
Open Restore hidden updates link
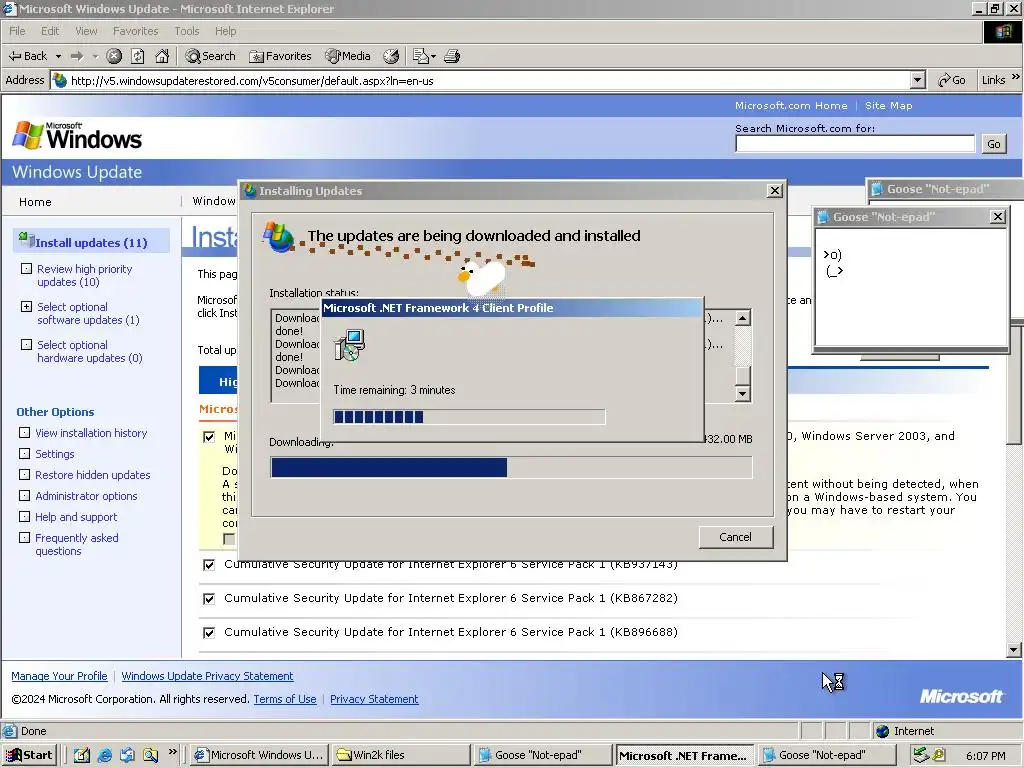[x=93, y=475]
